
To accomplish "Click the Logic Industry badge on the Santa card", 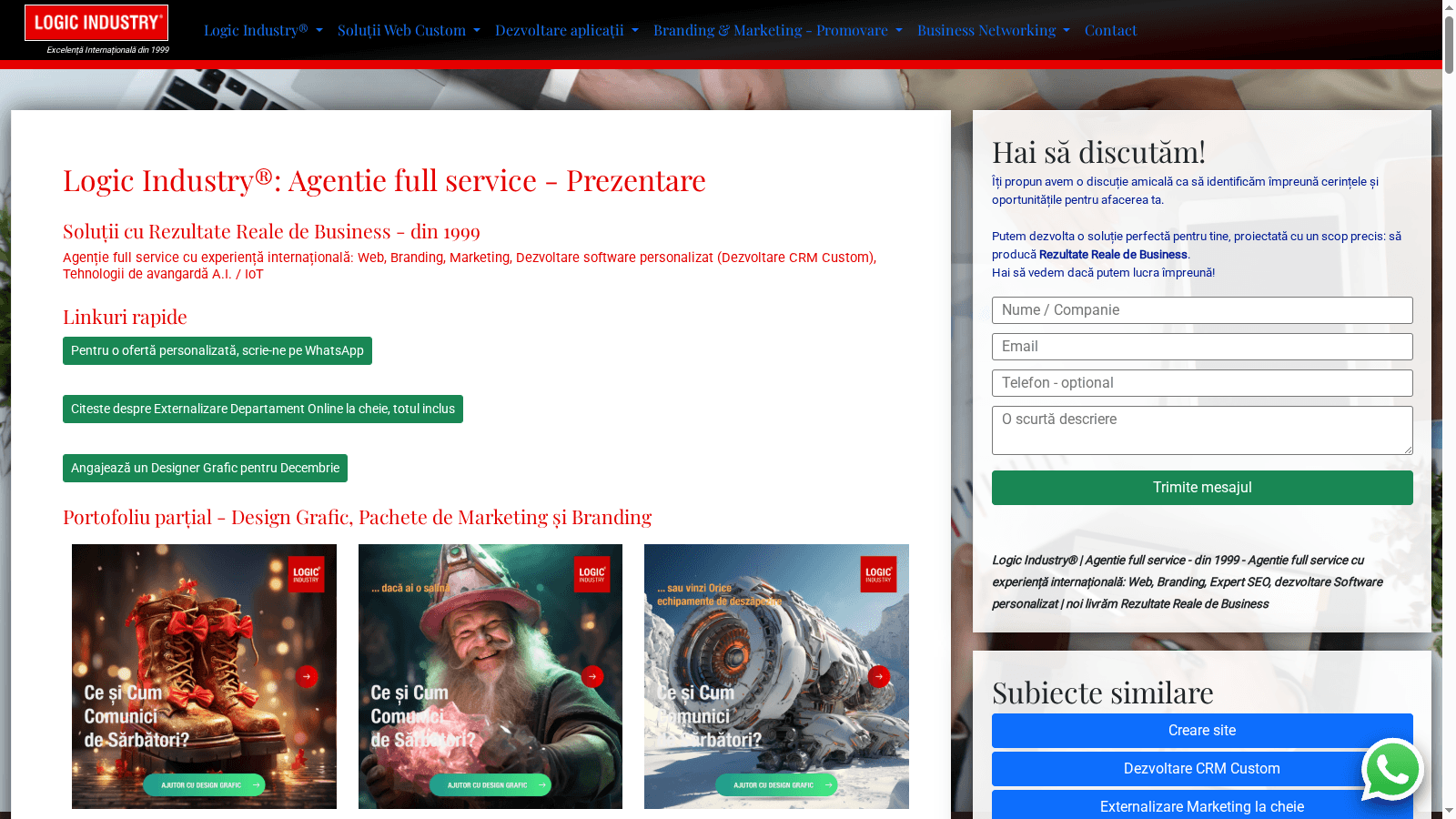I will coord(591,574).
